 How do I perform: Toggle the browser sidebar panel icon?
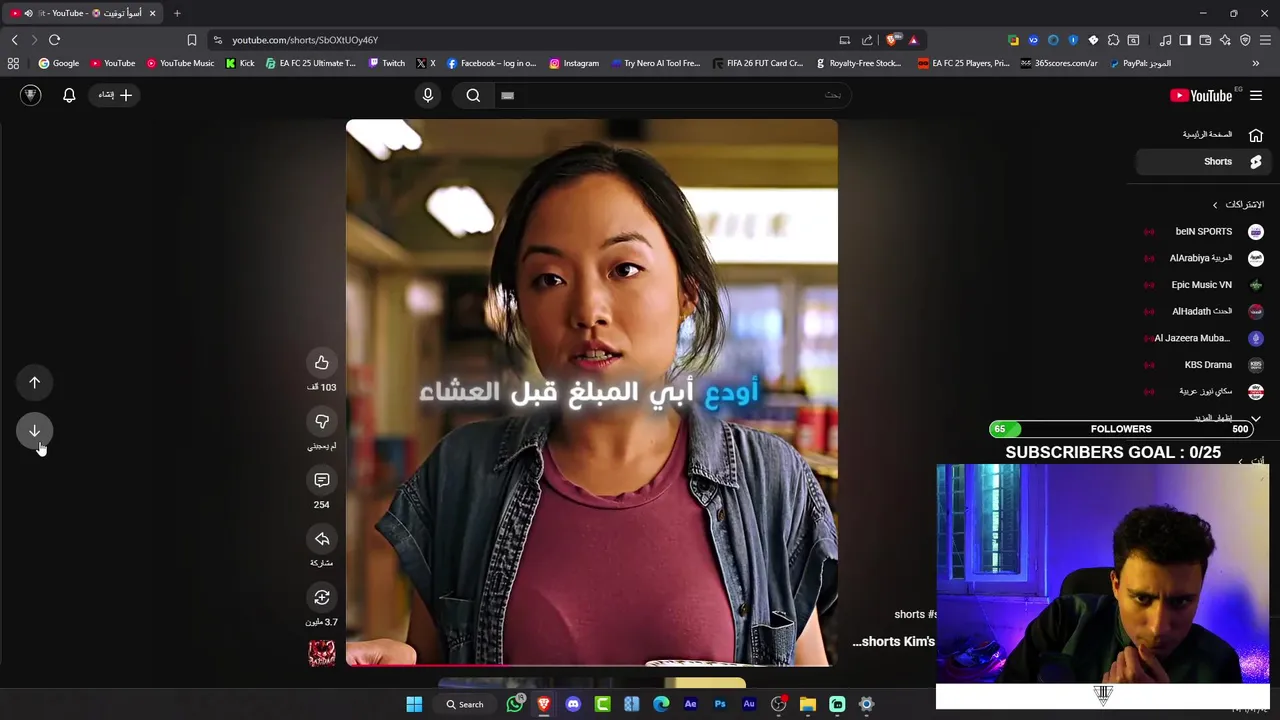1185,40
